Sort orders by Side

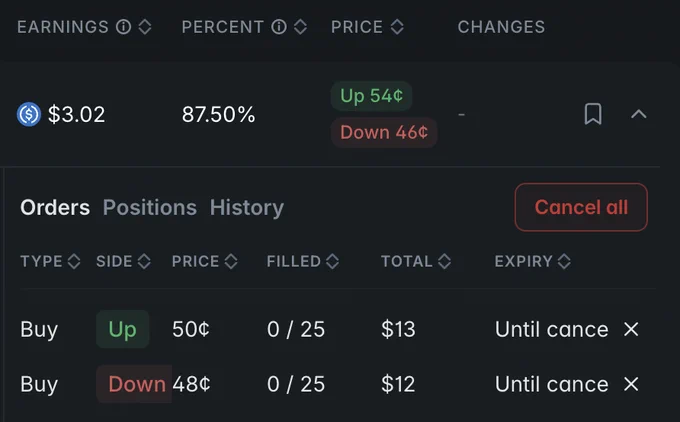click(x=144, y=261)
